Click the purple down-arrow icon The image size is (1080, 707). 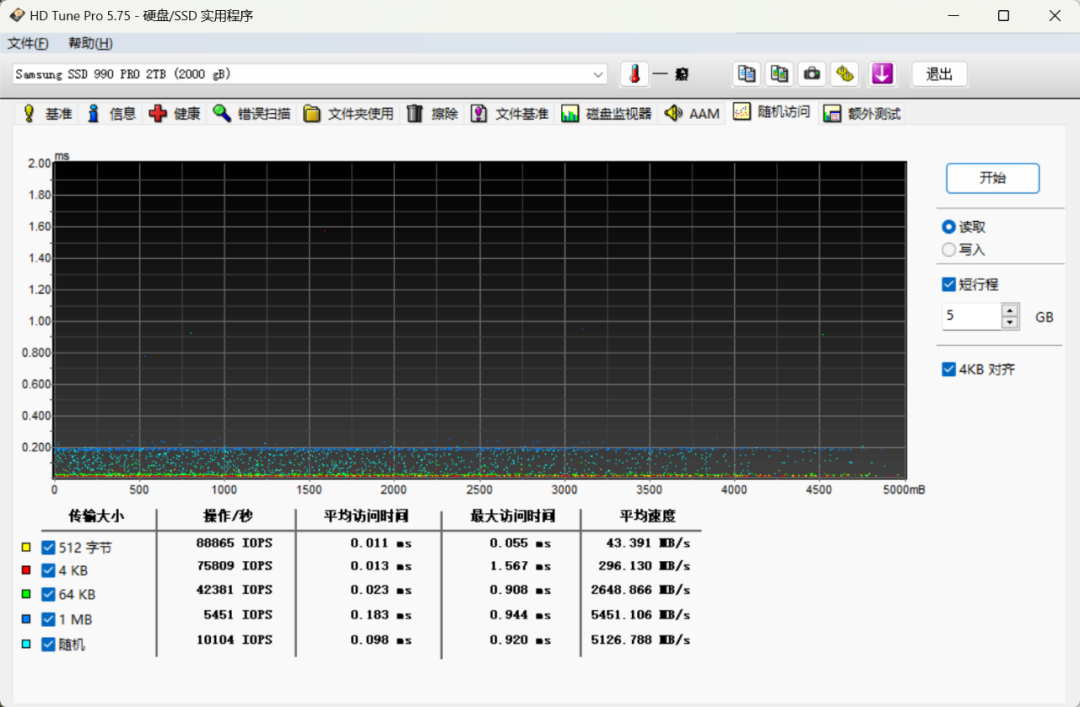click(881, 74)
